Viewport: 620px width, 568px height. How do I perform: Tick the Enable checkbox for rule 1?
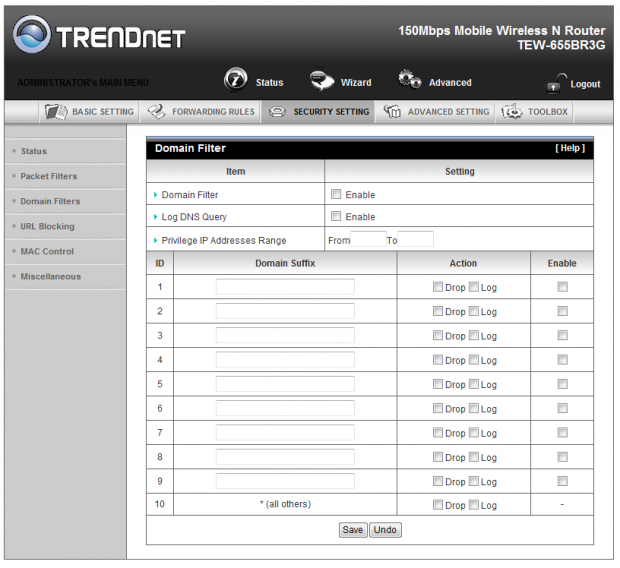click(x=562, y=287)
